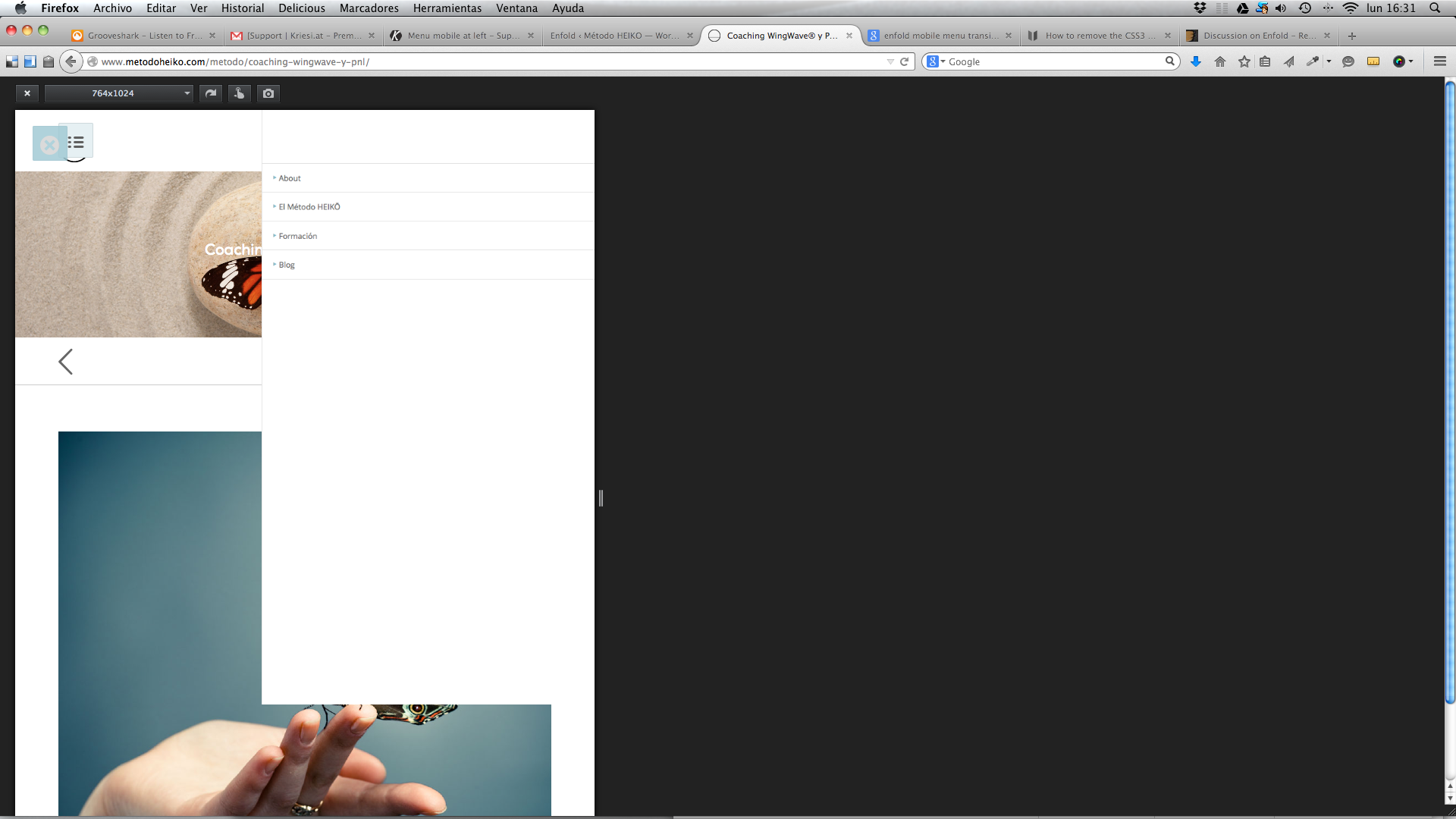Toggle touch event simulation
Image resolution: width=1456 pixels, height=819 pixels.
240,93
